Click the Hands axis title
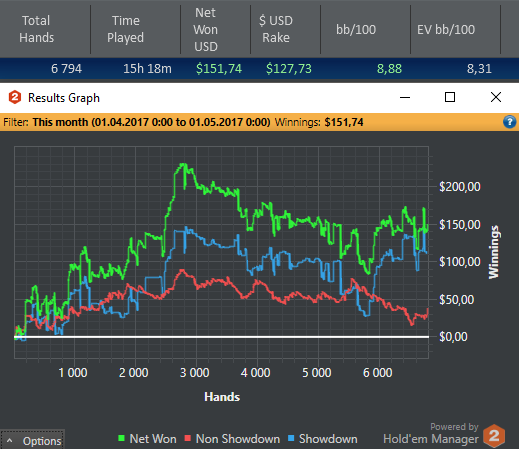519x449 pixels. (222, 397)
